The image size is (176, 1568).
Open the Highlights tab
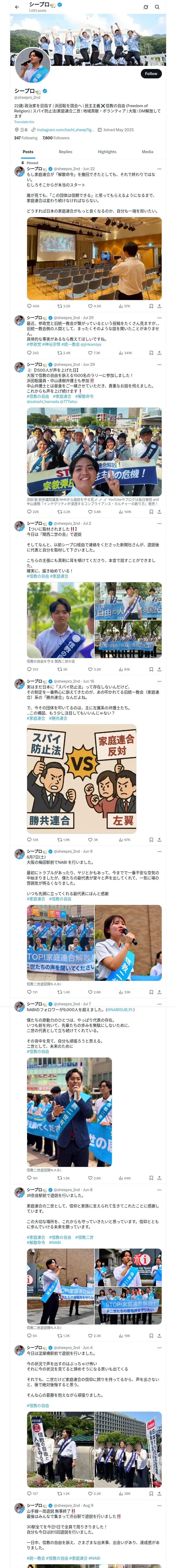[107, 152]
